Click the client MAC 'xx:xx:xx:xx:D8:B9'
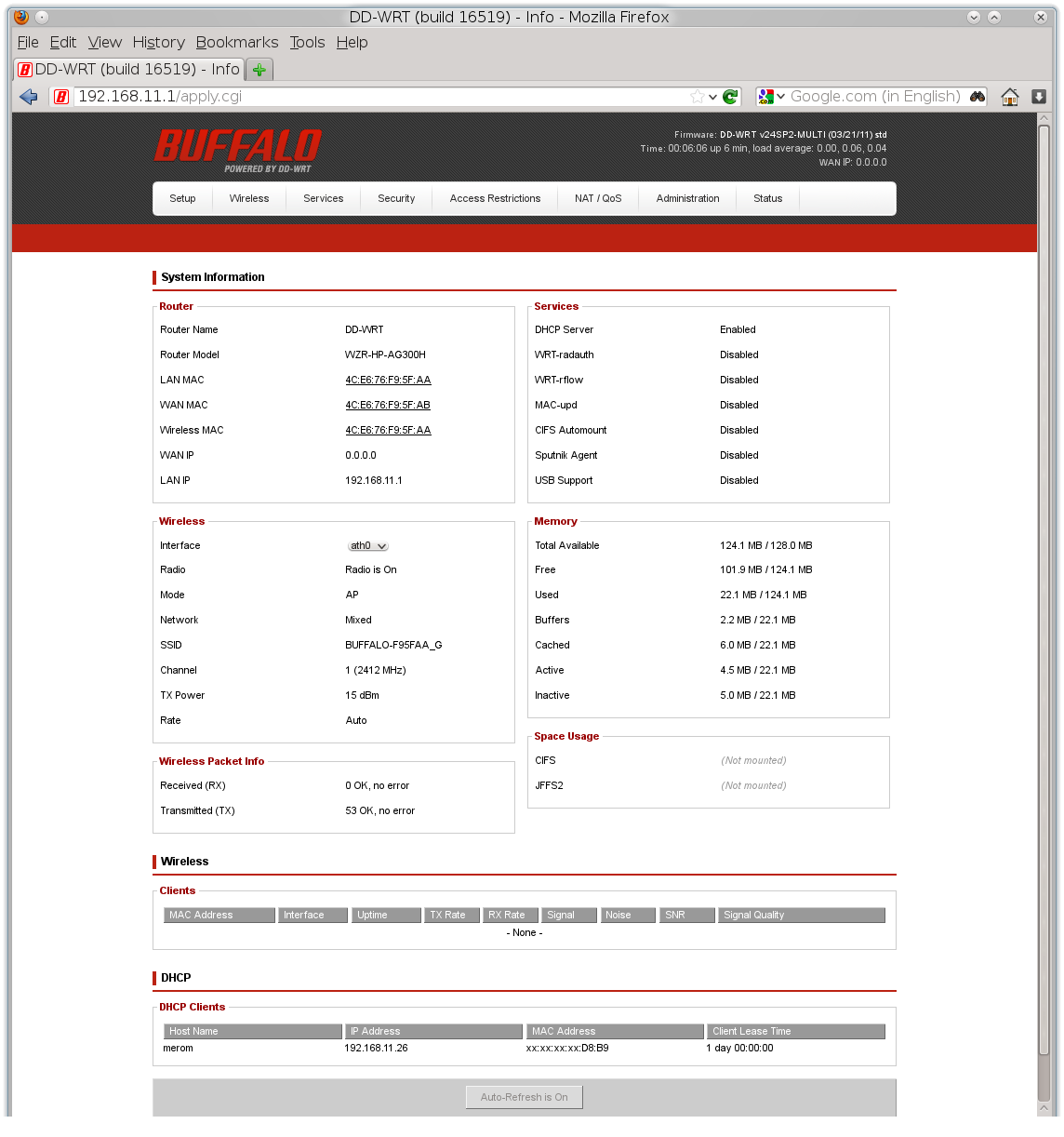This screenshot has width=1064, height=1137. pos(567,1049)
